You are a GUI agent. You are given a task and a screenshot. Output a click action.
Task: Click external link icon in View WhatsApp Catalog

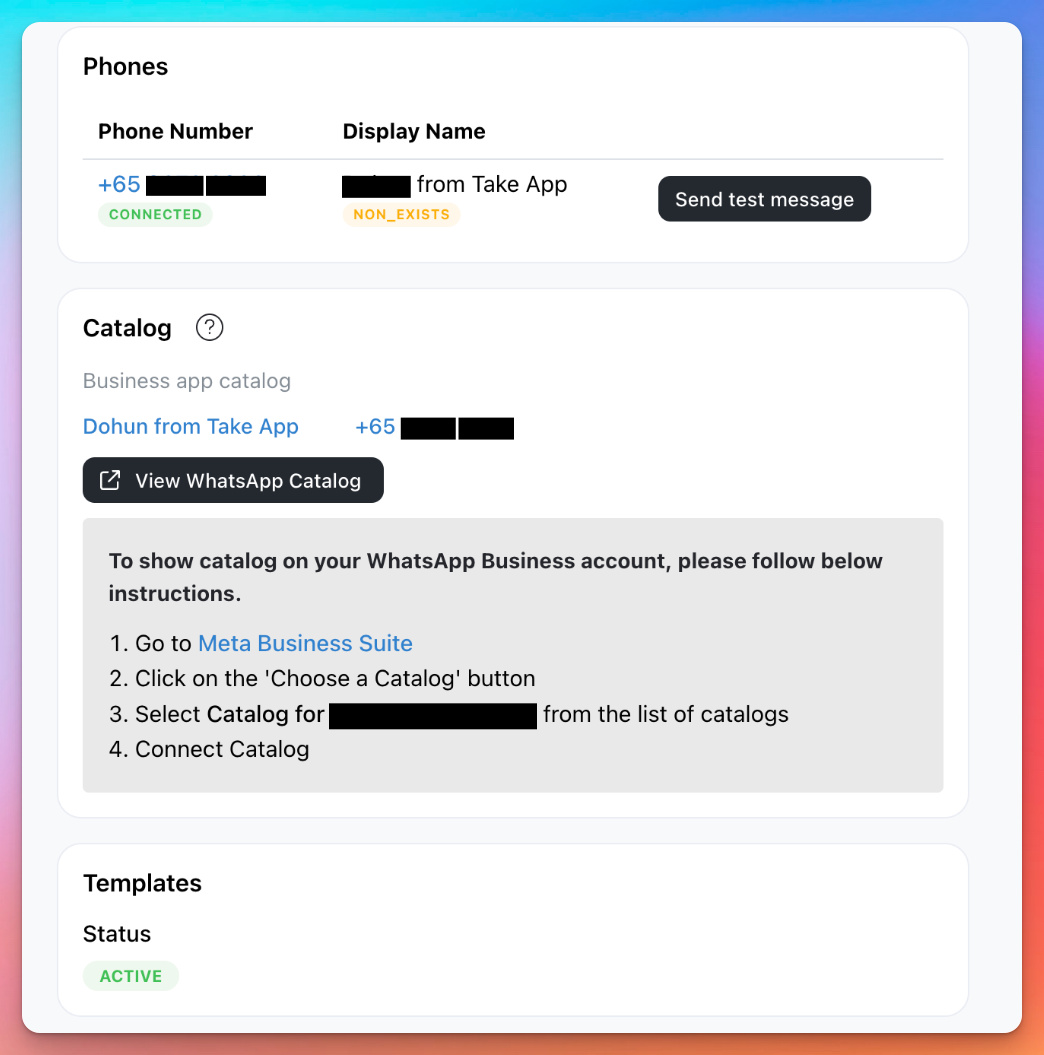tap(110, 480)
